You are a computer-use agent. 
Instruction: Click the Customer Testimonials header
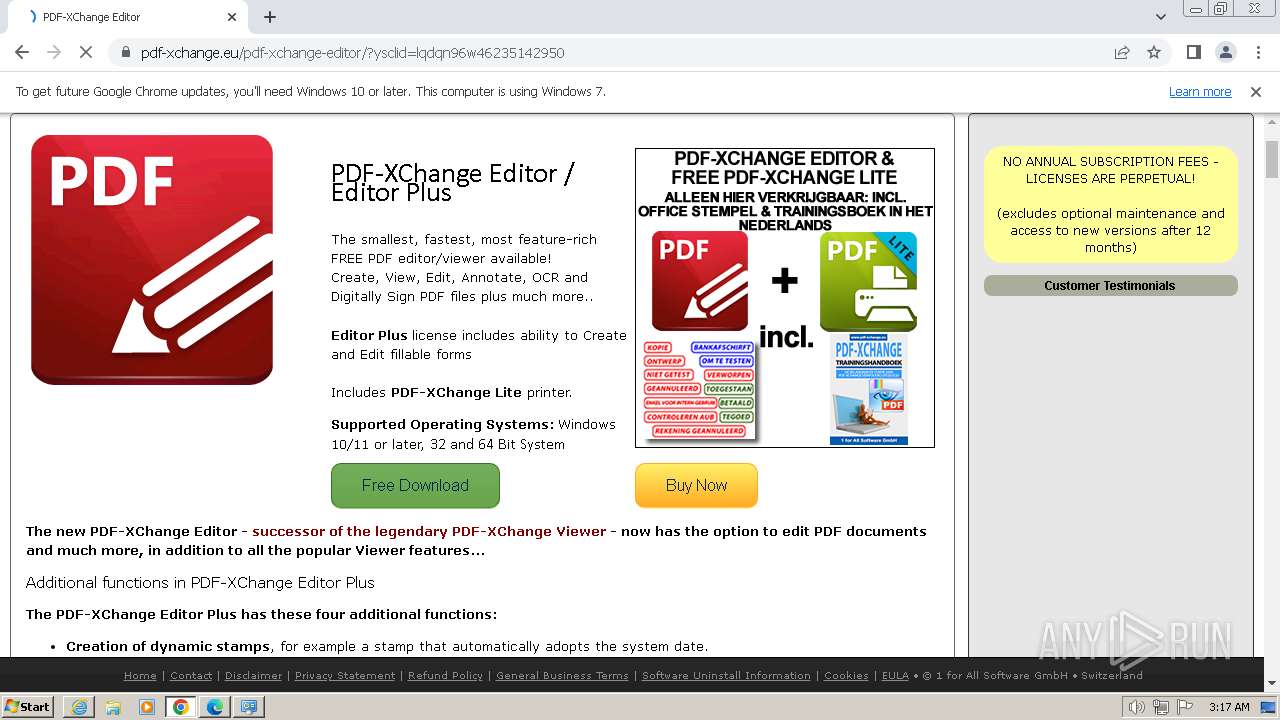pos(1110,286)
